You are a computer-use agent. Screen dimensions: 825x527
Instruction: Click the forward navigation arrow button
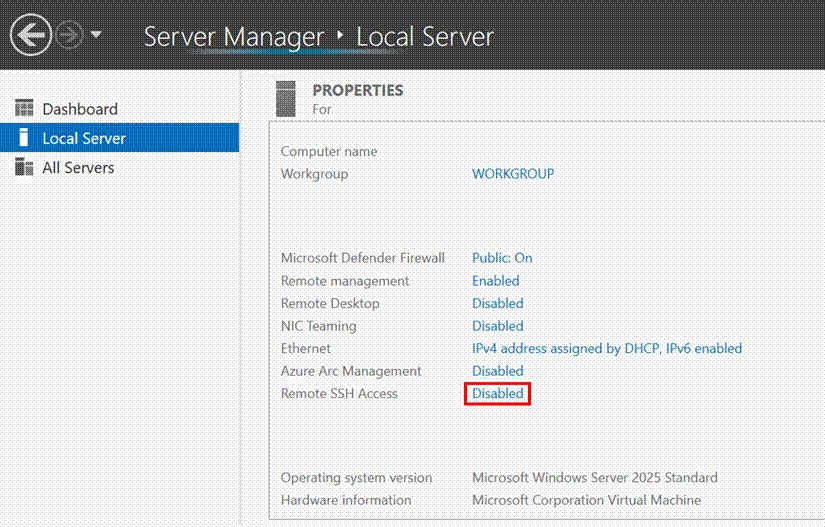(x=70, y=36)
